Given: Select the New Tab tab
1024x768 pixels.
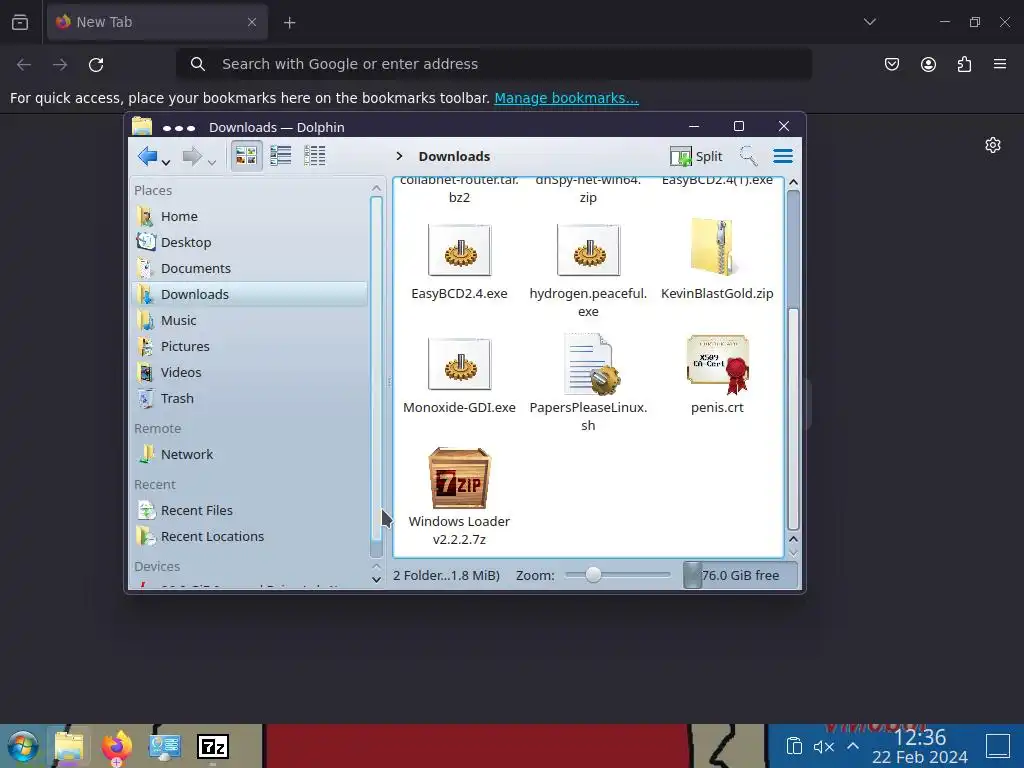Looking at the screenshot, I should [x=157, y=22].
